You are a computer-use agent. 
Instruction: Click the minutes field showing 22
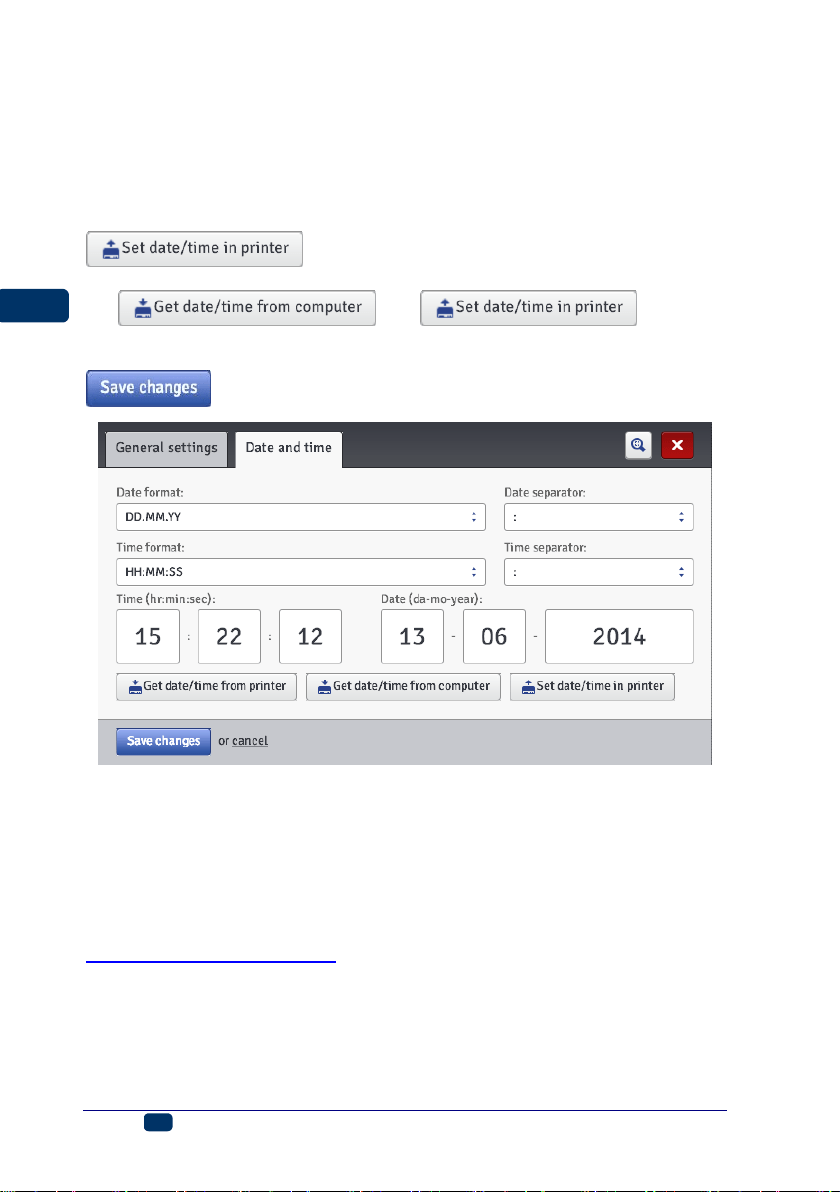(229, 636)
